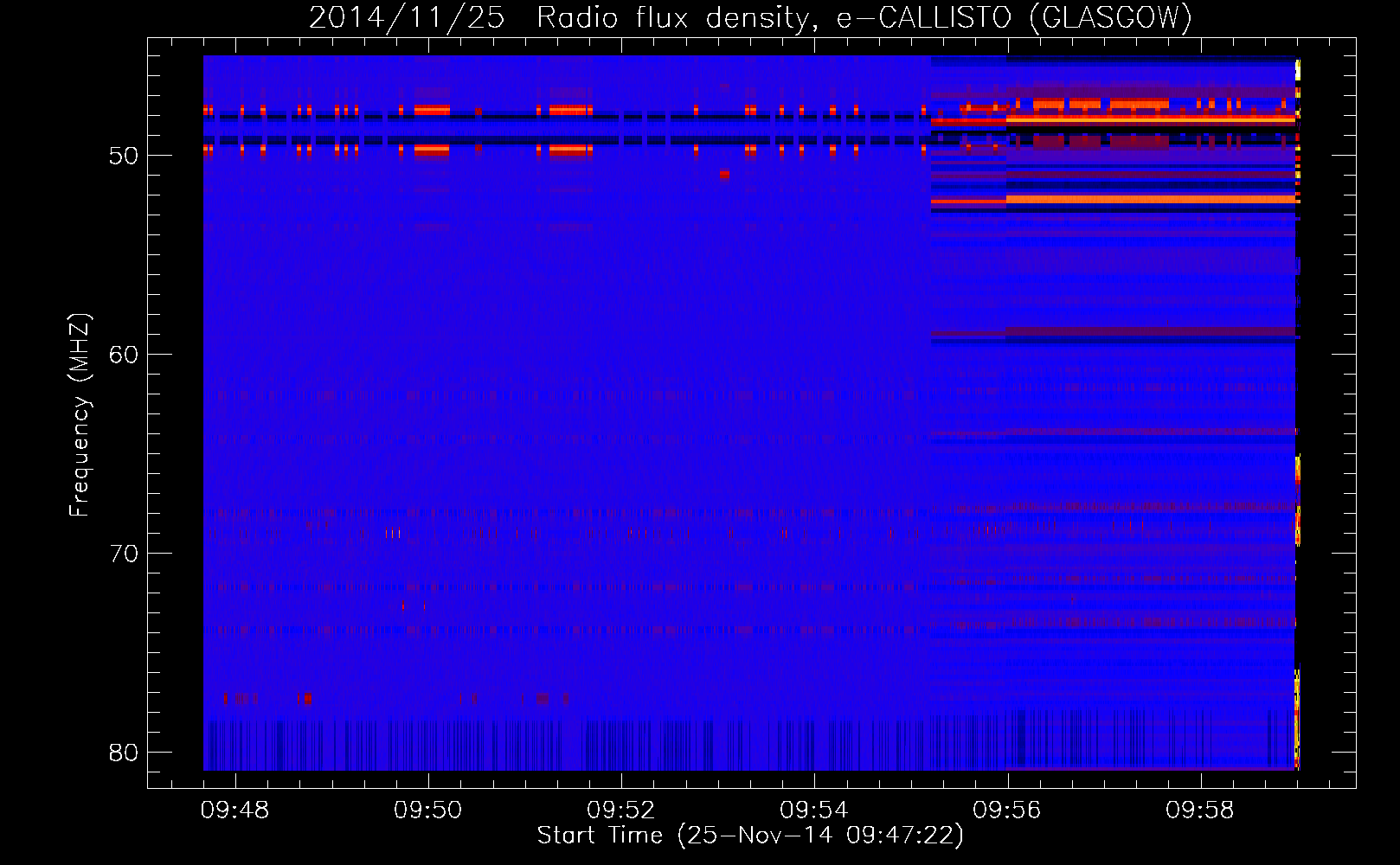1400x865 pixels.
Task: Click the 70 frequency tick label
Action: tap(124, 554)
